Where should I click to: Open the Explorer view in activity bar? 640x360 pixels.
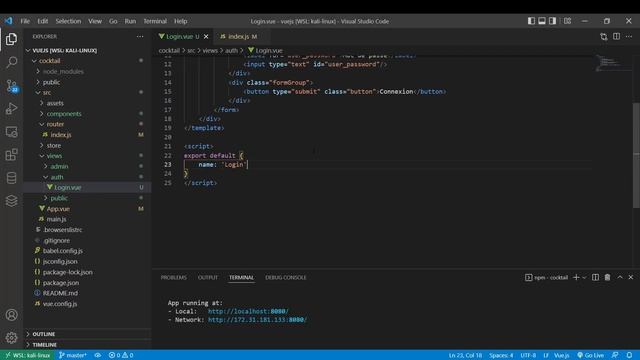[x=11, y=39]
